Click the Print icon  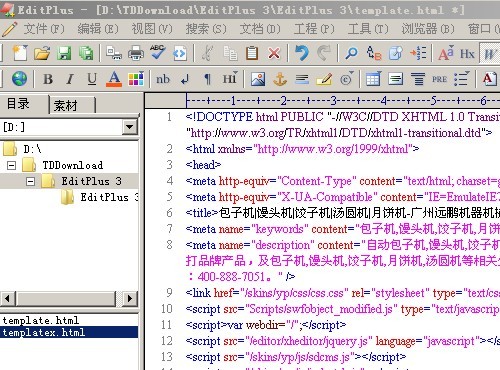click(x=136, y=53)
